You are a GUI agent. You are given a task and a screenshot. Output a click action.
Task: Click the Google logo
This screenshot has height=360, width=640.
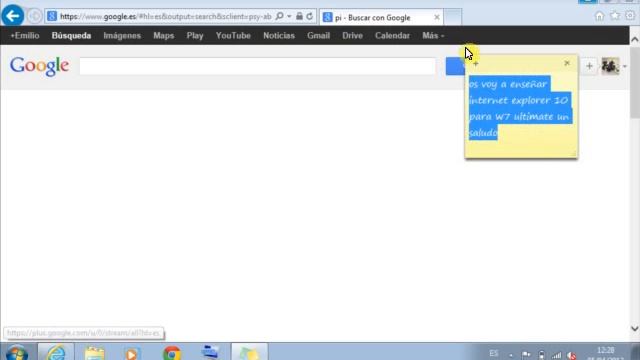tap(40, 66)
